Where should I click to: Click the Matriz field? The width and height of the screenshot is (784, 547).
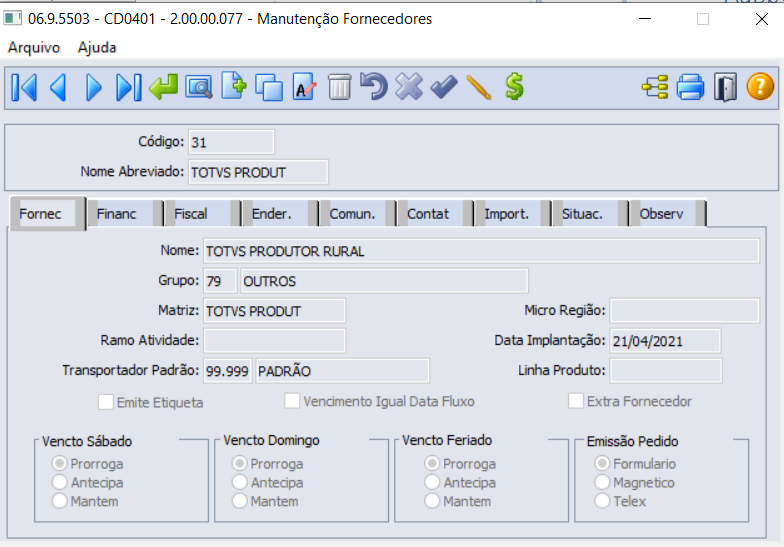[x=274, y=311]
